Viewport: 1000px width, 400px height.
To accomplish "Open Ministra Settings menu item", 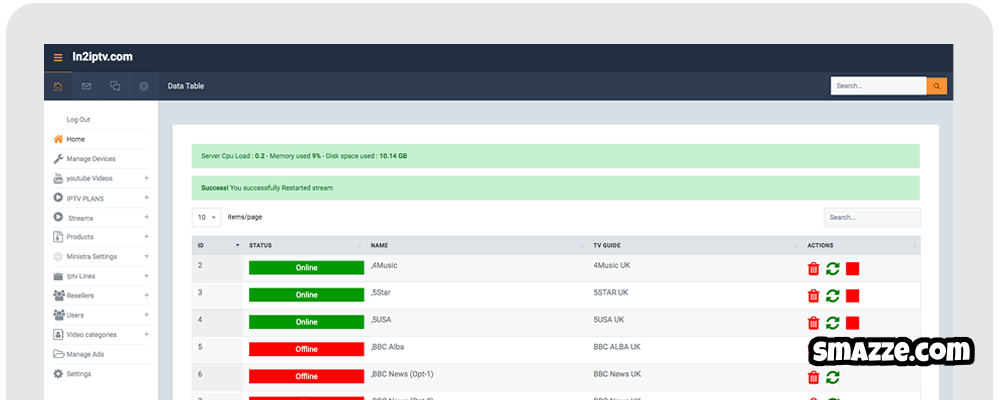I will click(92, 256).
